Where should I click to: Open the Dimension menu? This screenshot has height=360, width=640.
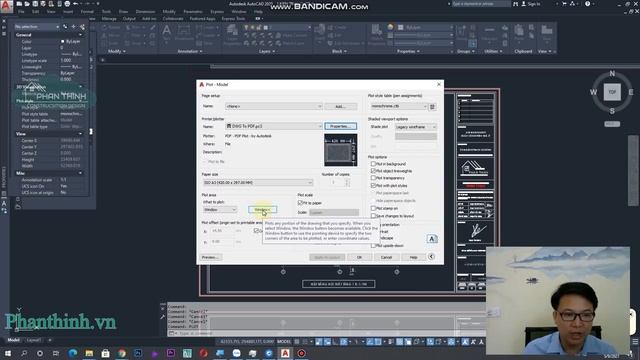pyautogui.click(x=145, y=12)
